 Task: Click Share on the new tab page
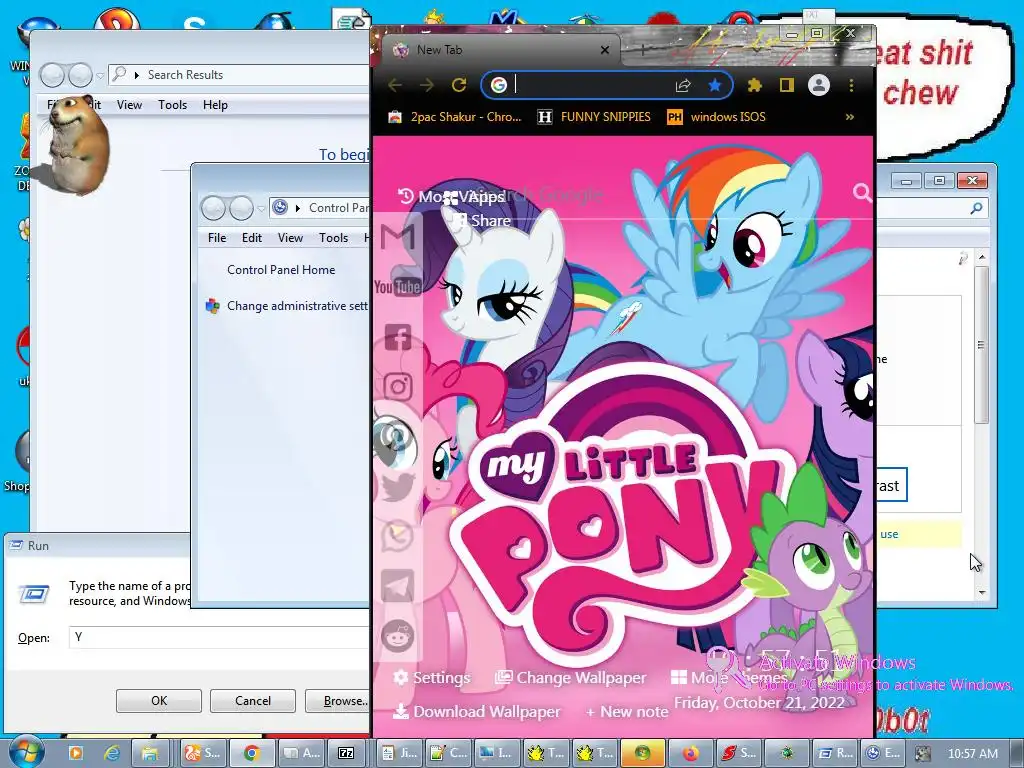click(x=483, y=221)
